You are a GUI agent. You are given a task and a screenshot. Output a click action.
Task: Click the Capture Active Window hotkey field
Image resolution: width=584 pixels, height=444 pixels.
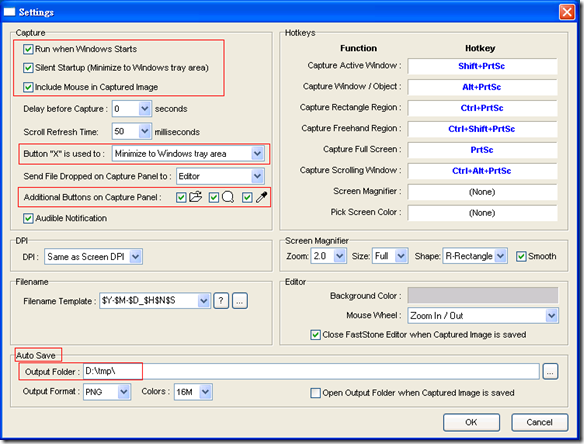pos(482,66)
